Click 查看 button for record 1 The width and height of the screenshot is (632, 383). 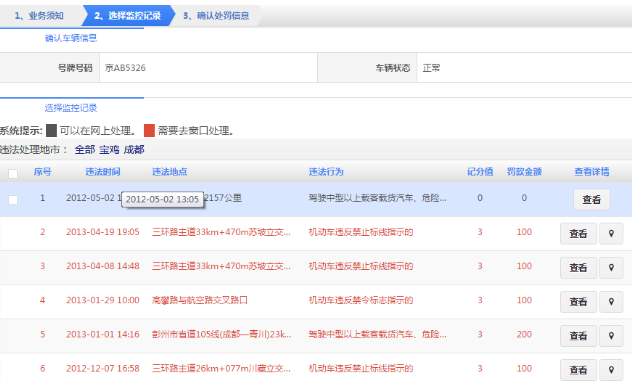click(591, 200)
